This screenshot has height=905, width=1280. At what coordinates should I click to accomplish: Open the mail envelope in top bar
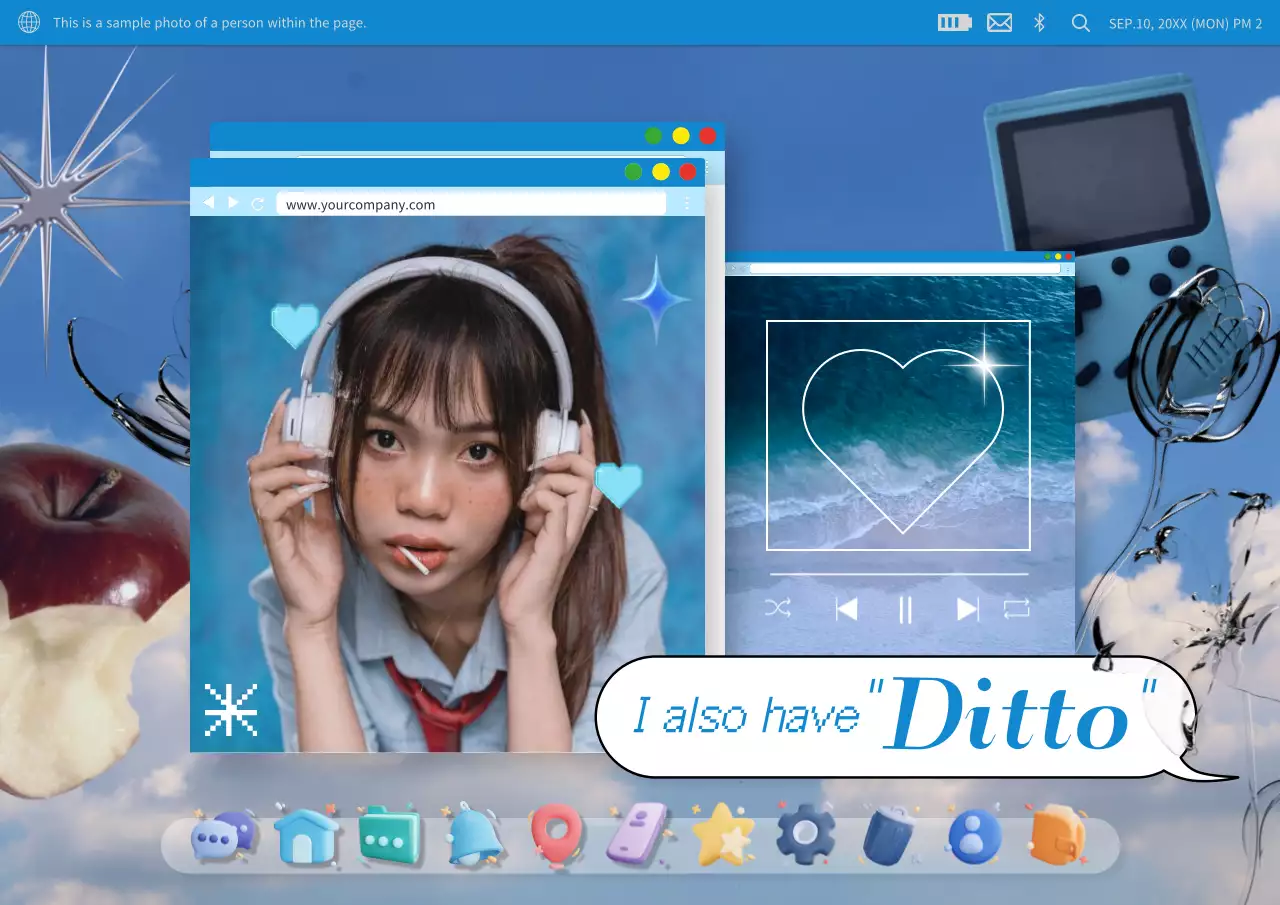coord(999,23)
